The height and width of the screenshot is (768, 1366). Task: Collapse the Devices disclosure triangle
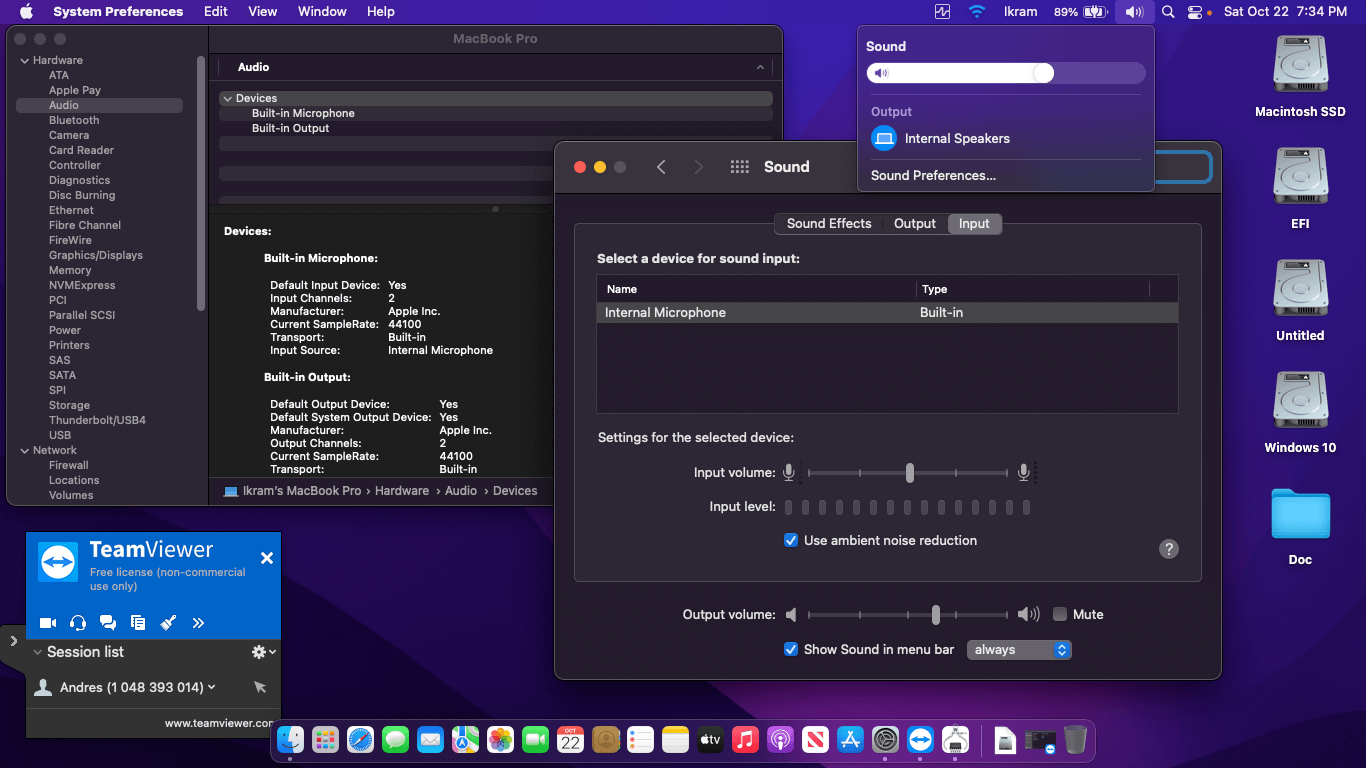pos(227,99)
